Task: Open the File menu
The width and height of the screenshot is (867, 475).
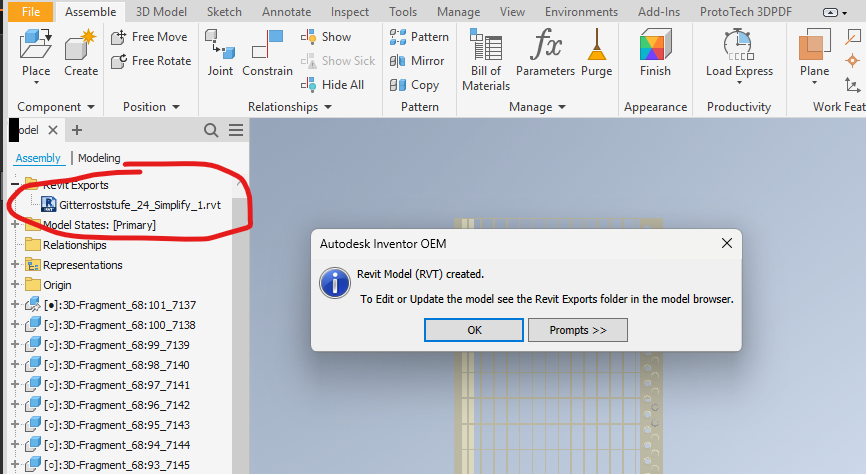Action: click(x=31, y=12)
